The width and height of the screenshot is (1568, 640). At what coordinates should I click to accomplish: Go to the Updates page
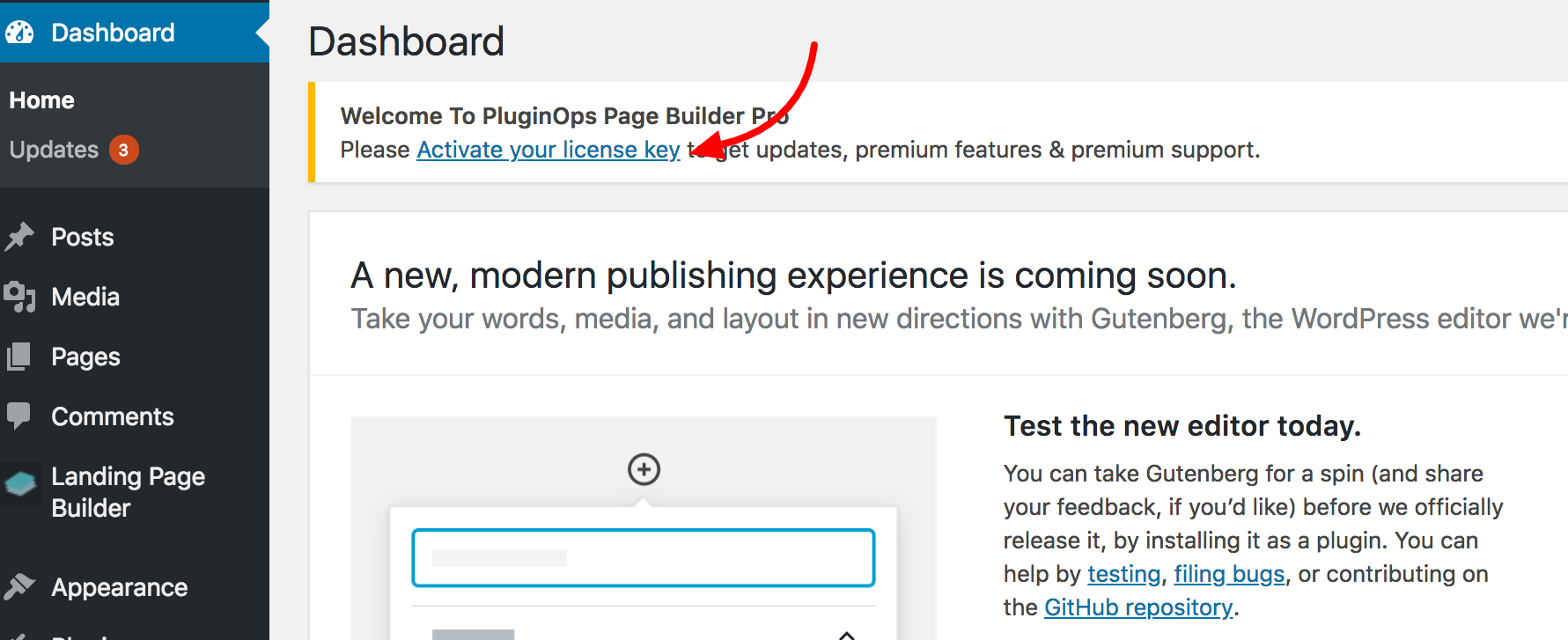click(x=54, y=149)
